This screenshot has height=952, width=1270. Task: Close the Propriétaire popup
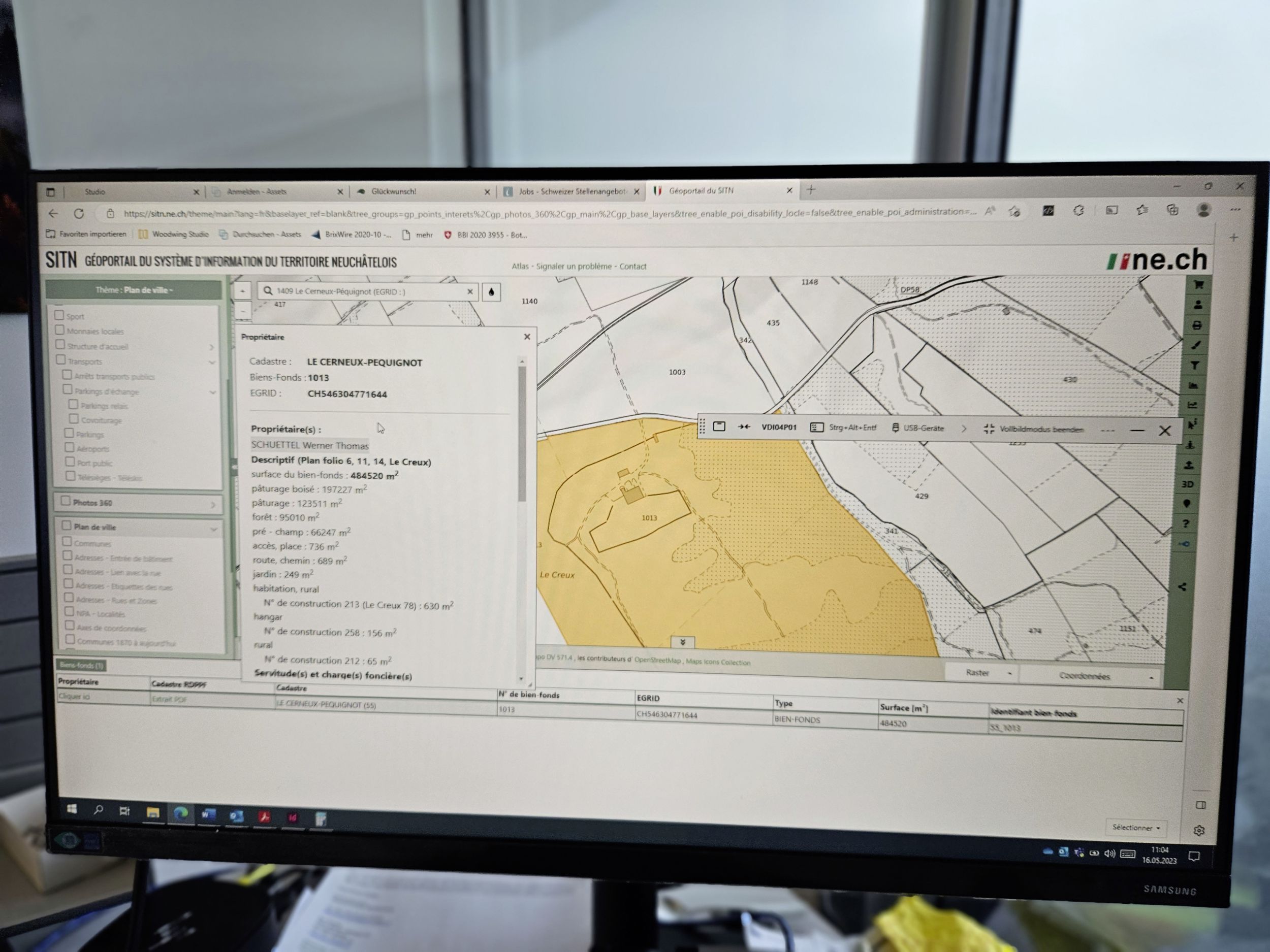click(527, 336)
